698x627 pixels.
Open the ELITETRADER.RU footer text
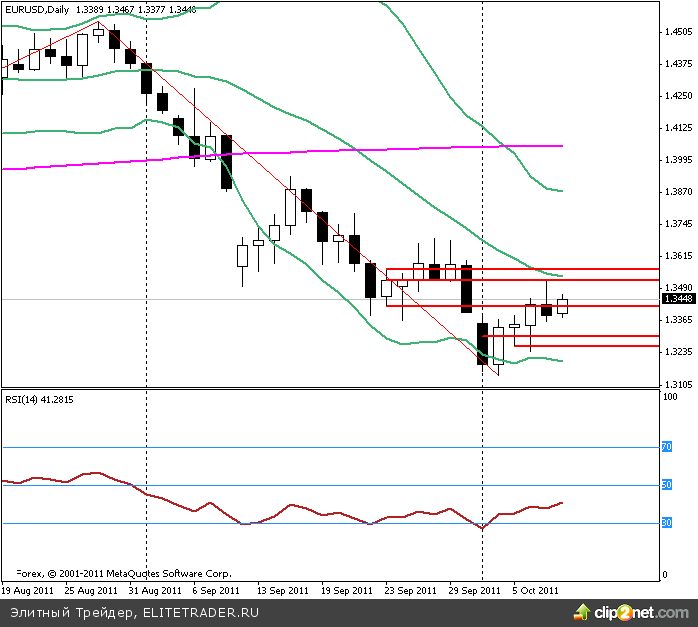tap(200, 612)
